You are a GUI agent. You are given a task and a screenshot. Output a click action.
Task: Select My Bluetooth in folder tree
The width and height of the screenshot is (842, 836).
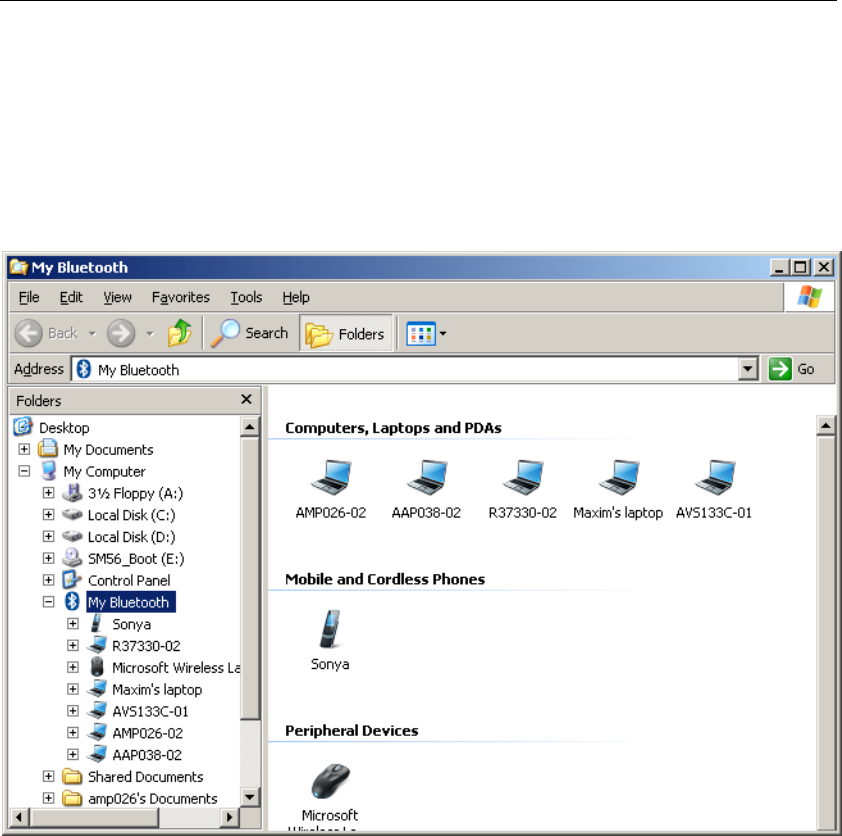130,602
